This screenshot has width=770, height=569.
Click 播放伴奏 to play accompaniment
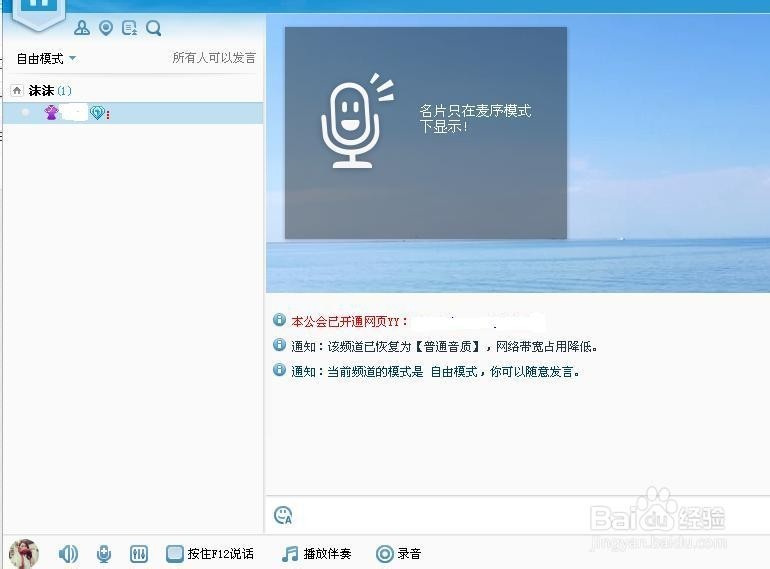pyautogui.click(x=316, y=554)
